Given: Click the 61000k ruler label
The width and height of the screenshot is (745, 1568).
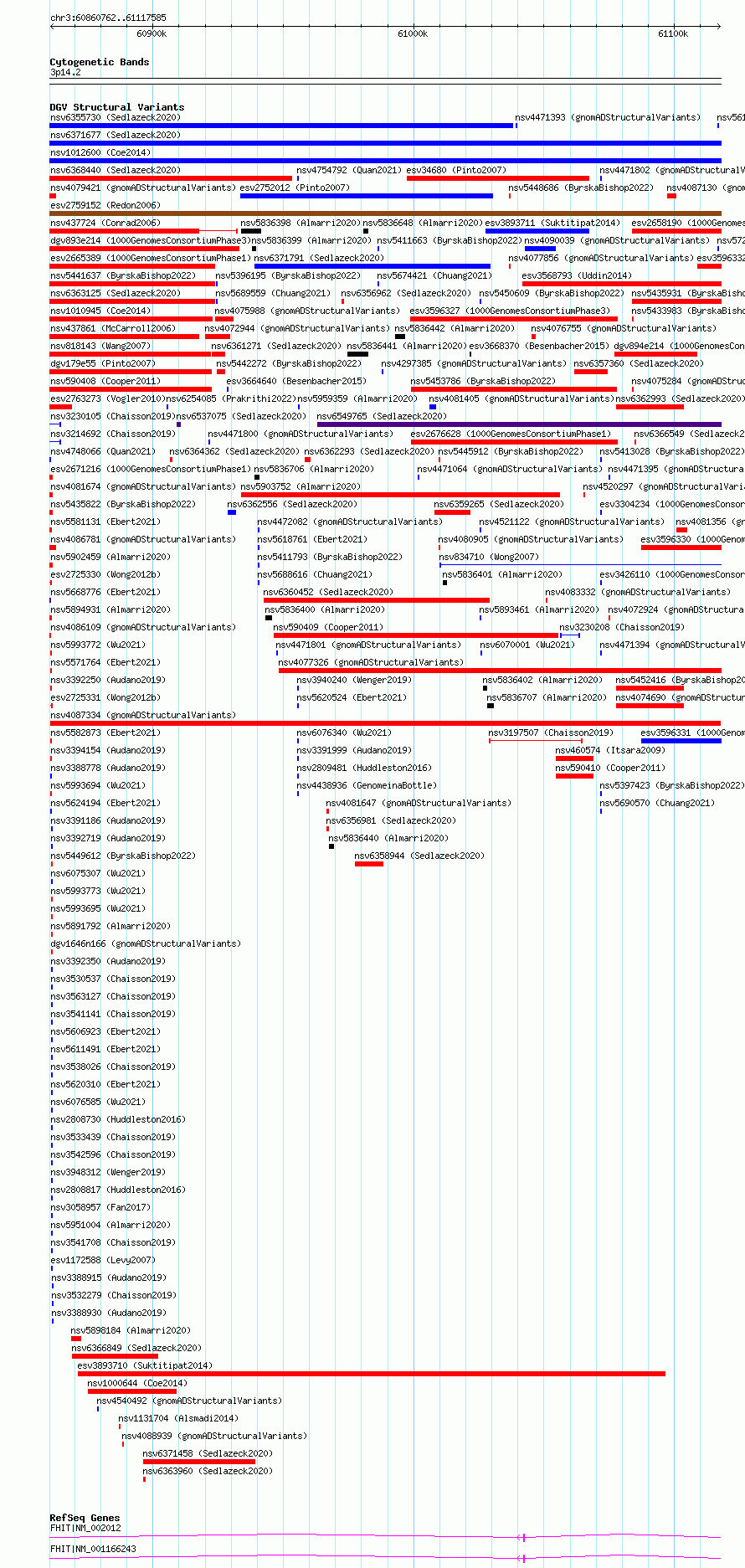Looking at the screenshot, I should click(413, 33).
